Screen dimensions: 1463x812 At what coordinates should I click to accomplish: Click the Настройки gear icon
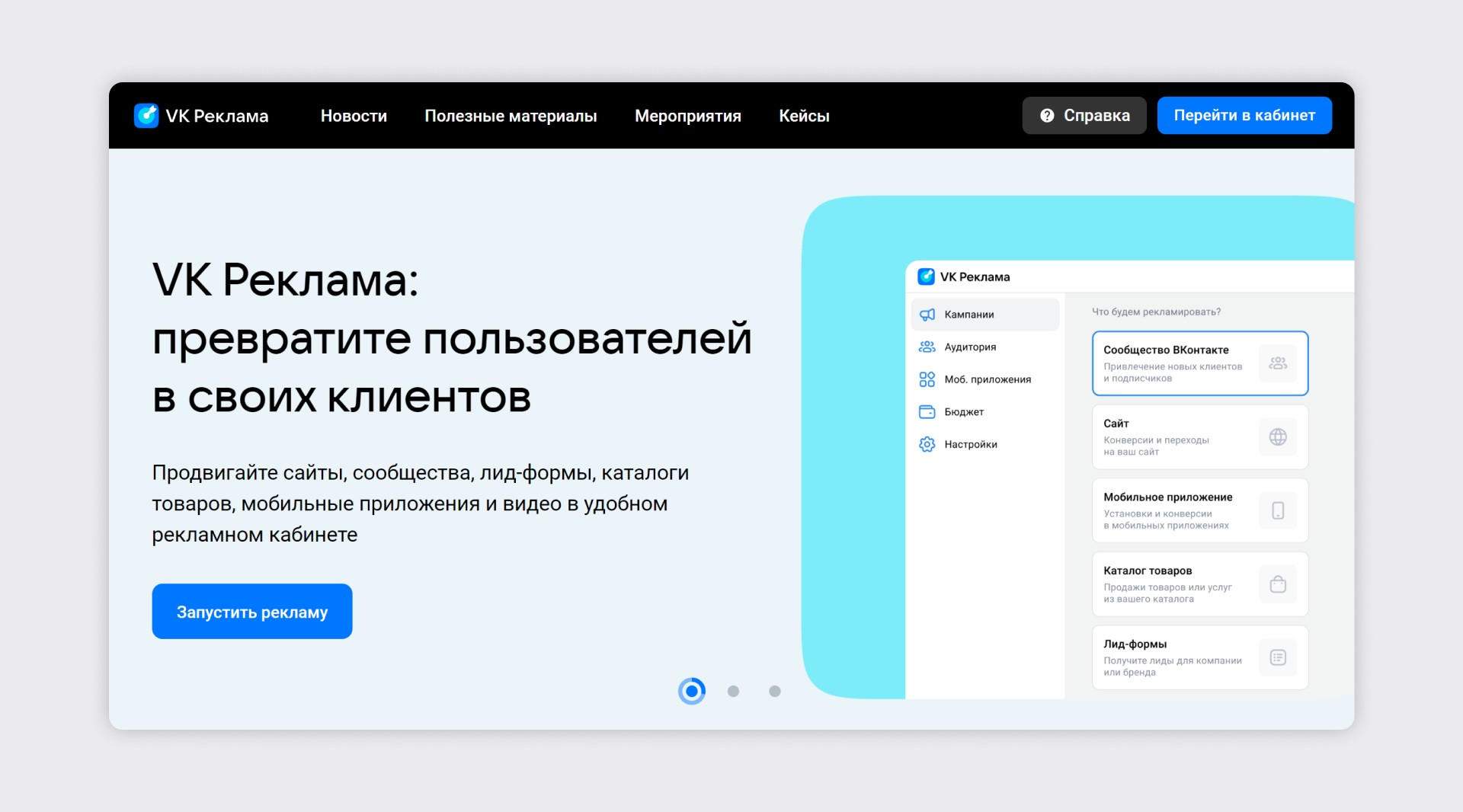pyautogui.click(x=927, y=444)
